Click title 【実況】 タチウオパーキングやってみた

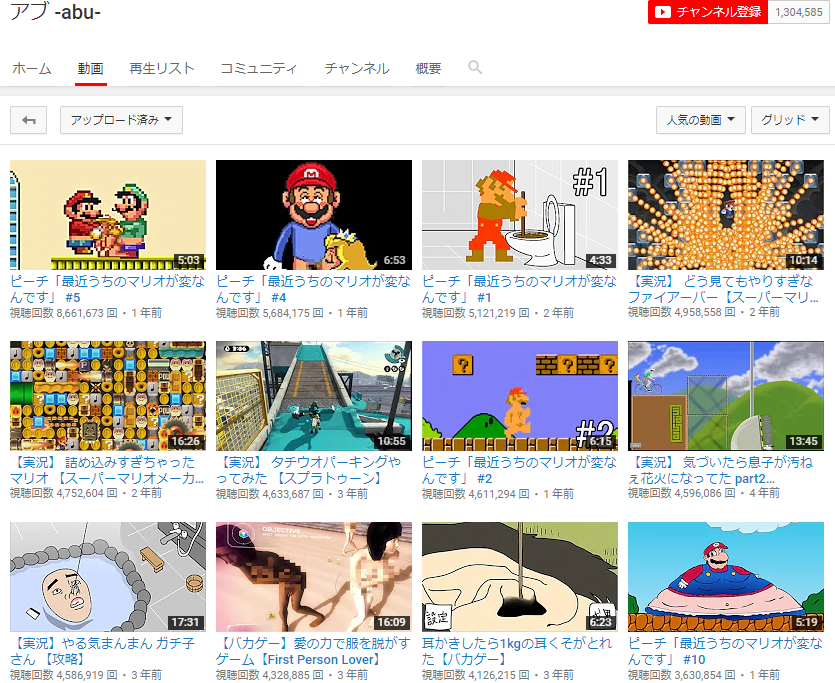point(309,470)
